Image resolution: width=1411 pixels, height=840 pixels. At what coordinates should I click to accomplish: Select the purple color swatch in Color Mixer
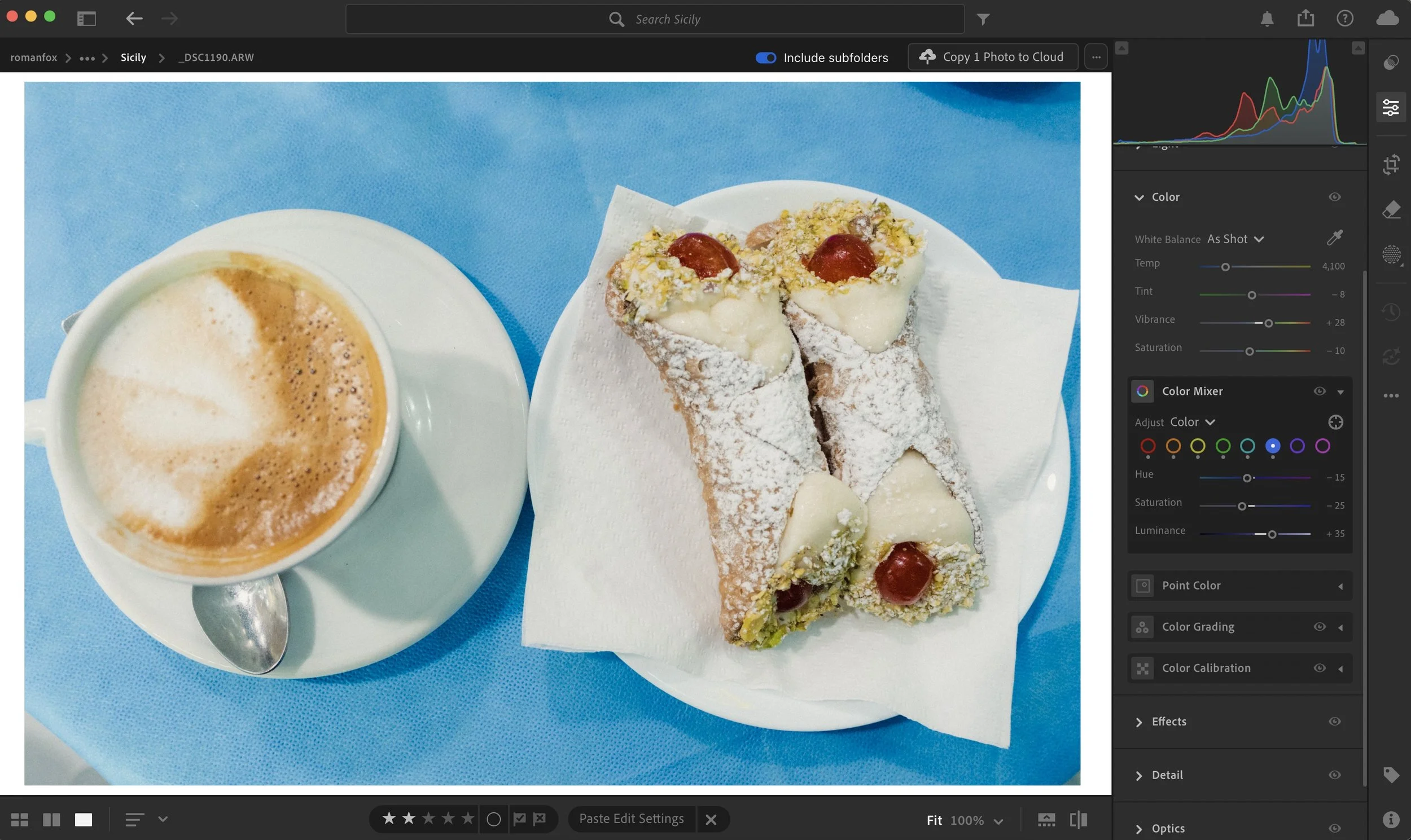[1297, 446]
